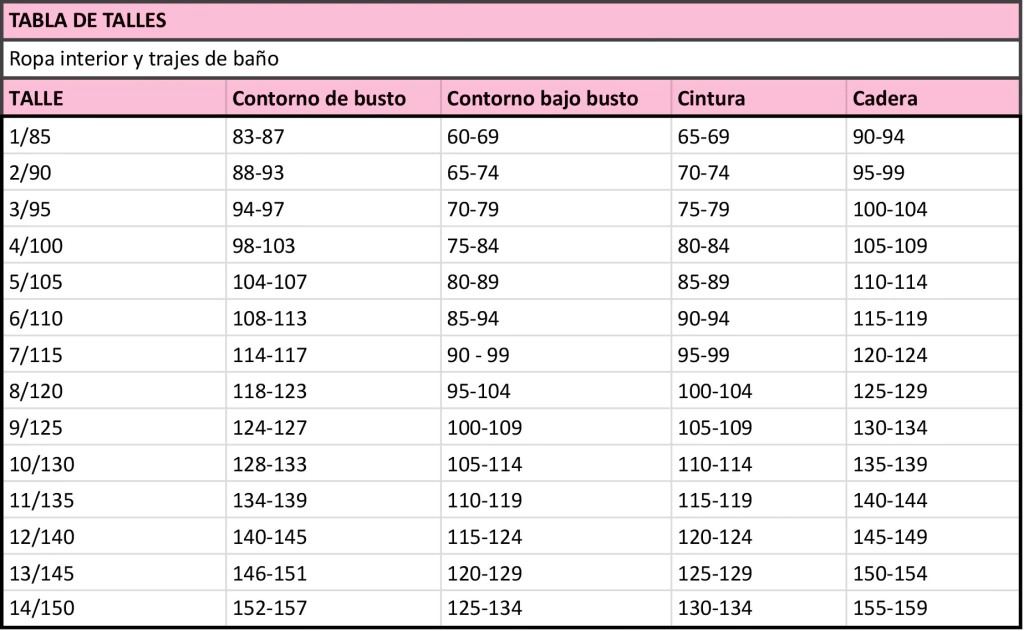
Task: Click the Cadera column header
Action: 885,99
